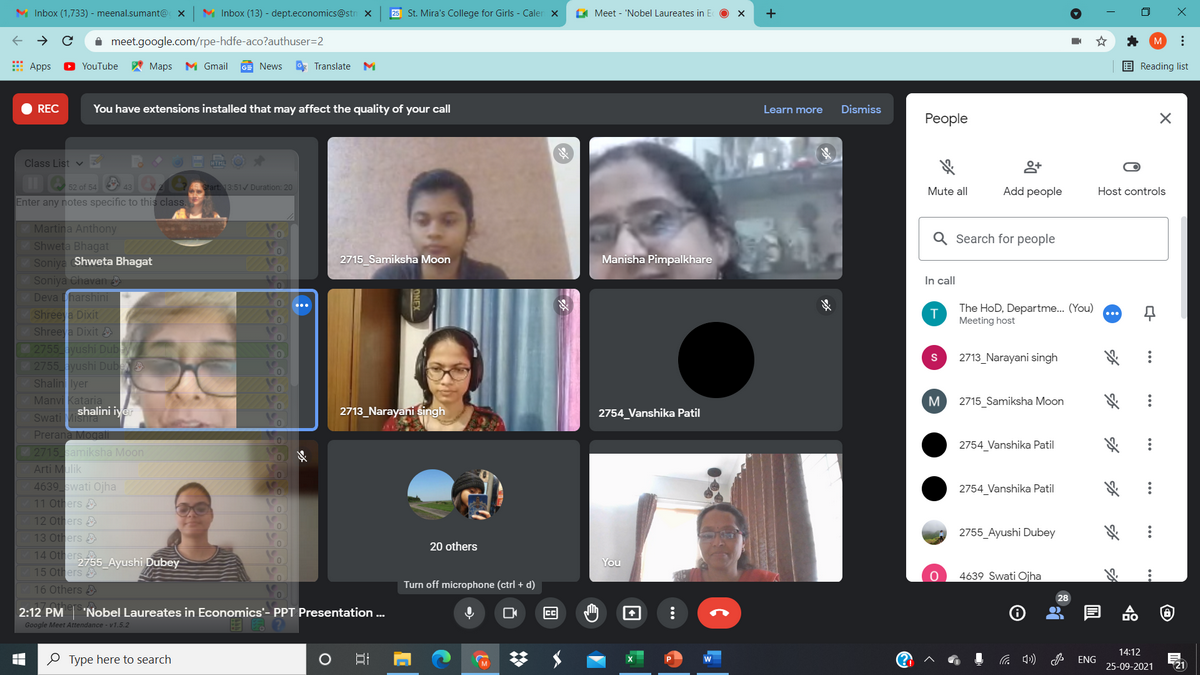Turn off the microphone in call controls

pyautogui.click(x=469, y=613)
